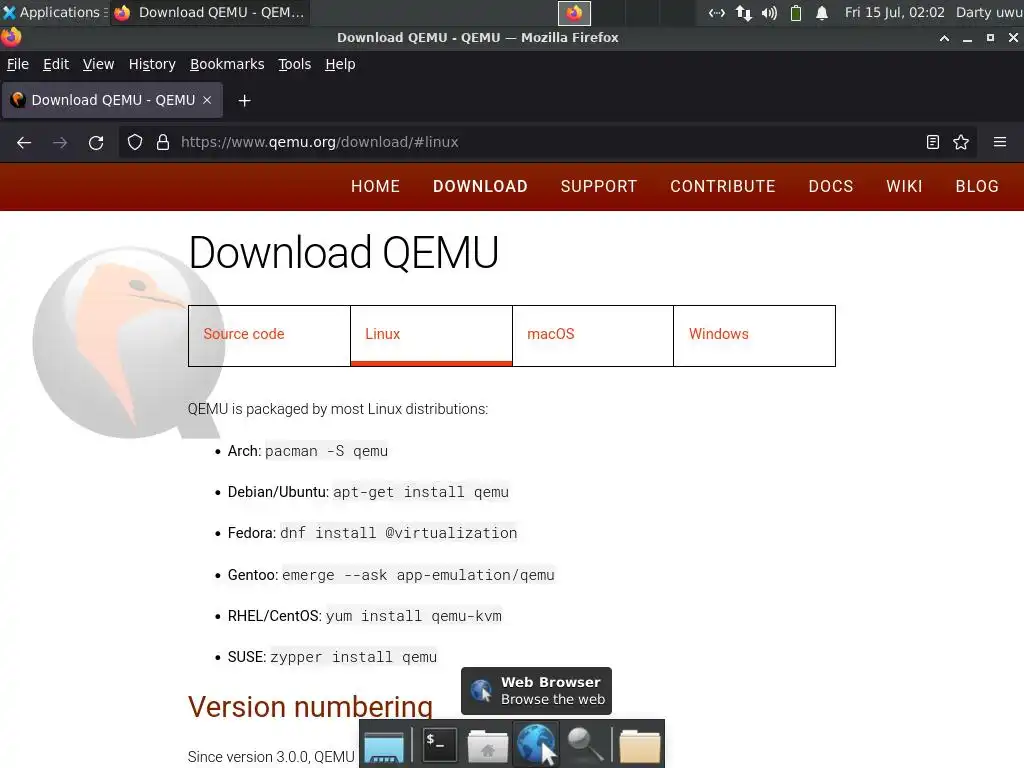The height and width of the screenshot is (768, 1024).
Task: Open the WIKI nav link
Action: (x=904, y=186)
